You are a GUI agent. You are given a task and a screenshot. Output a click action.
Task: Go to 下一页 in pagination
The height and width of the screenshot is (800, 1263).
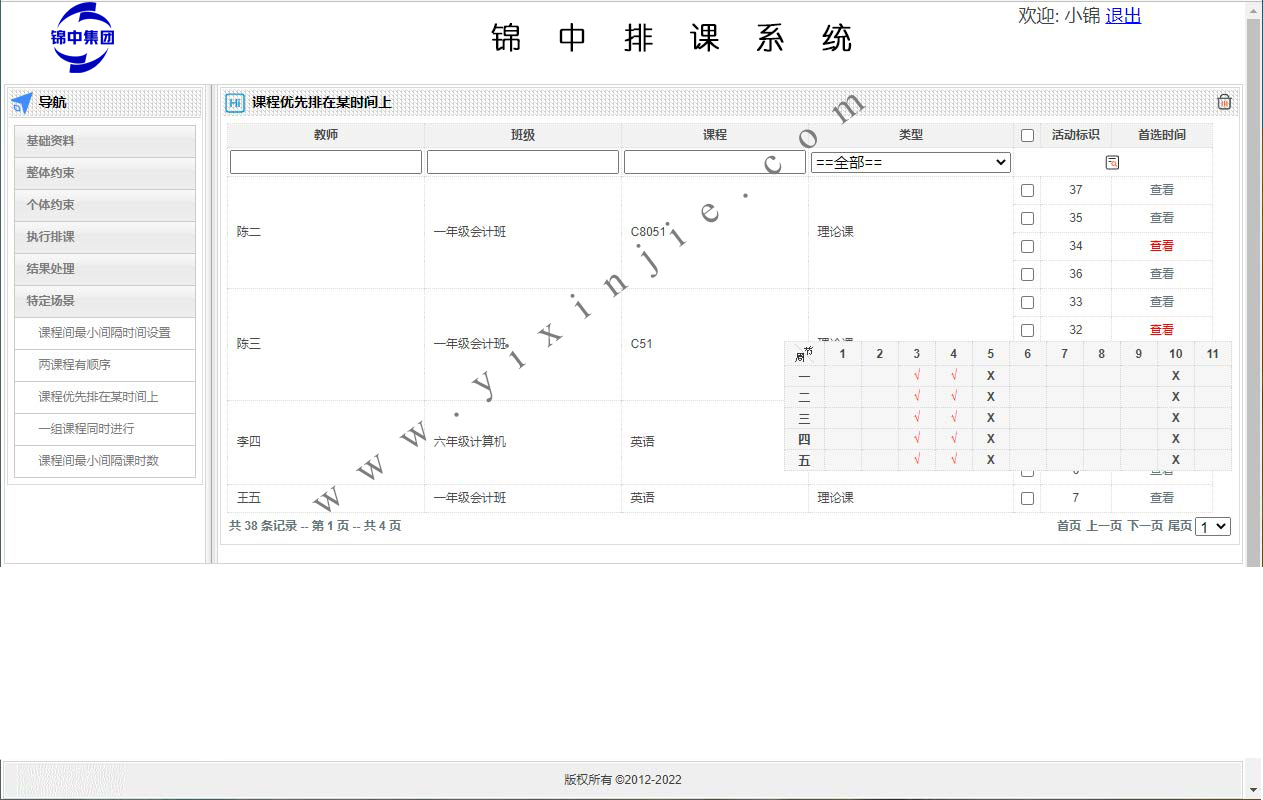pyautogui.click(x=1145, y=526)
